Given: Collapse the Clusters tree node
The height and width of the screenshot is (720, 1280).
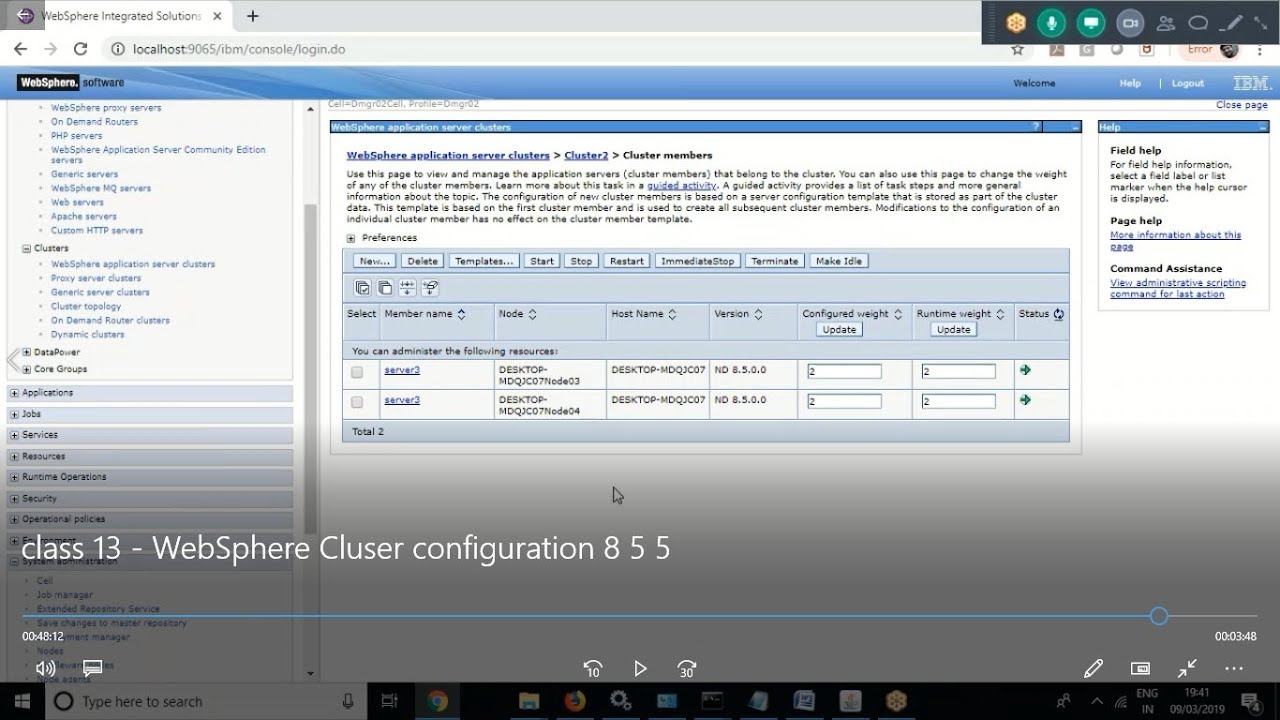Looking at the screenshot, I should coord(27,248).
